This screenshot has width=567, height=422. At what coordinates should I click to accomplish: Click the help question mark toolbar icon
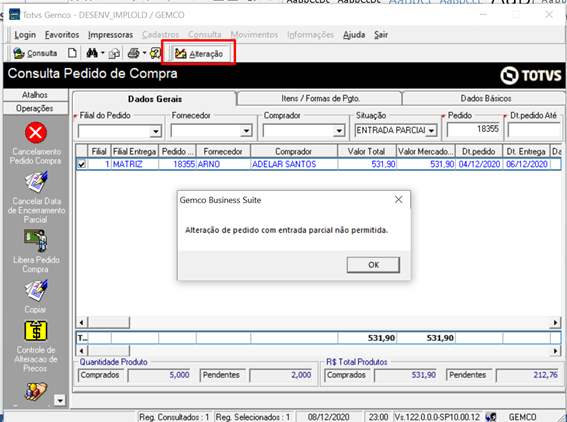[155, 53]
